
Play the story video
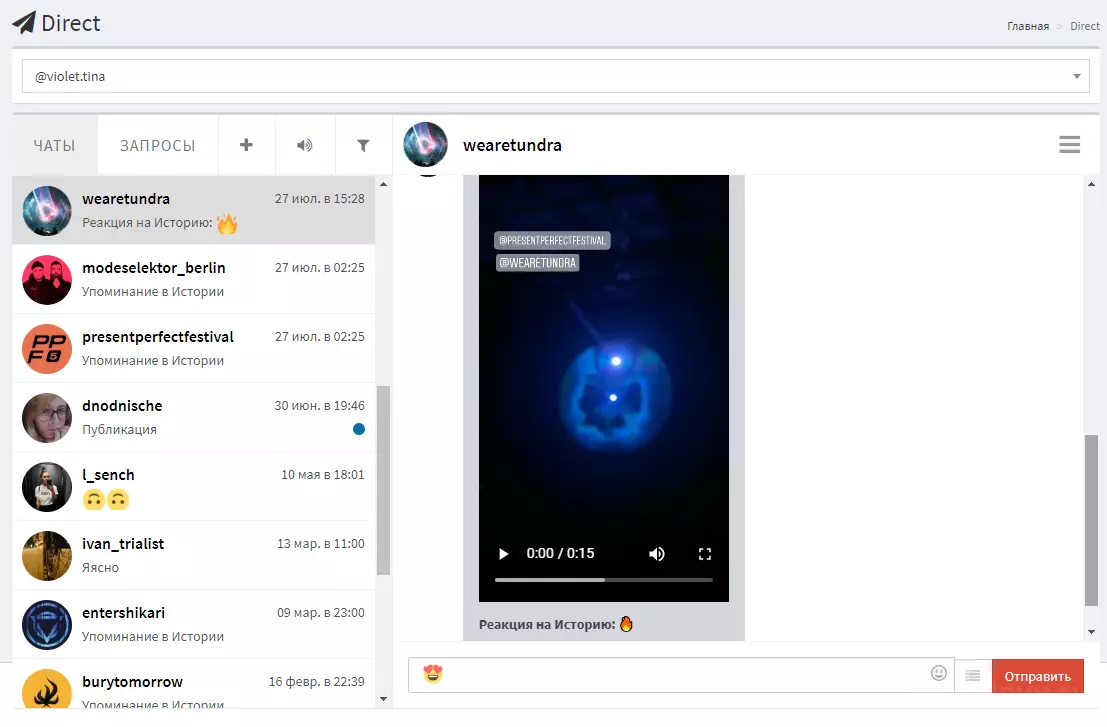point(503,554)
